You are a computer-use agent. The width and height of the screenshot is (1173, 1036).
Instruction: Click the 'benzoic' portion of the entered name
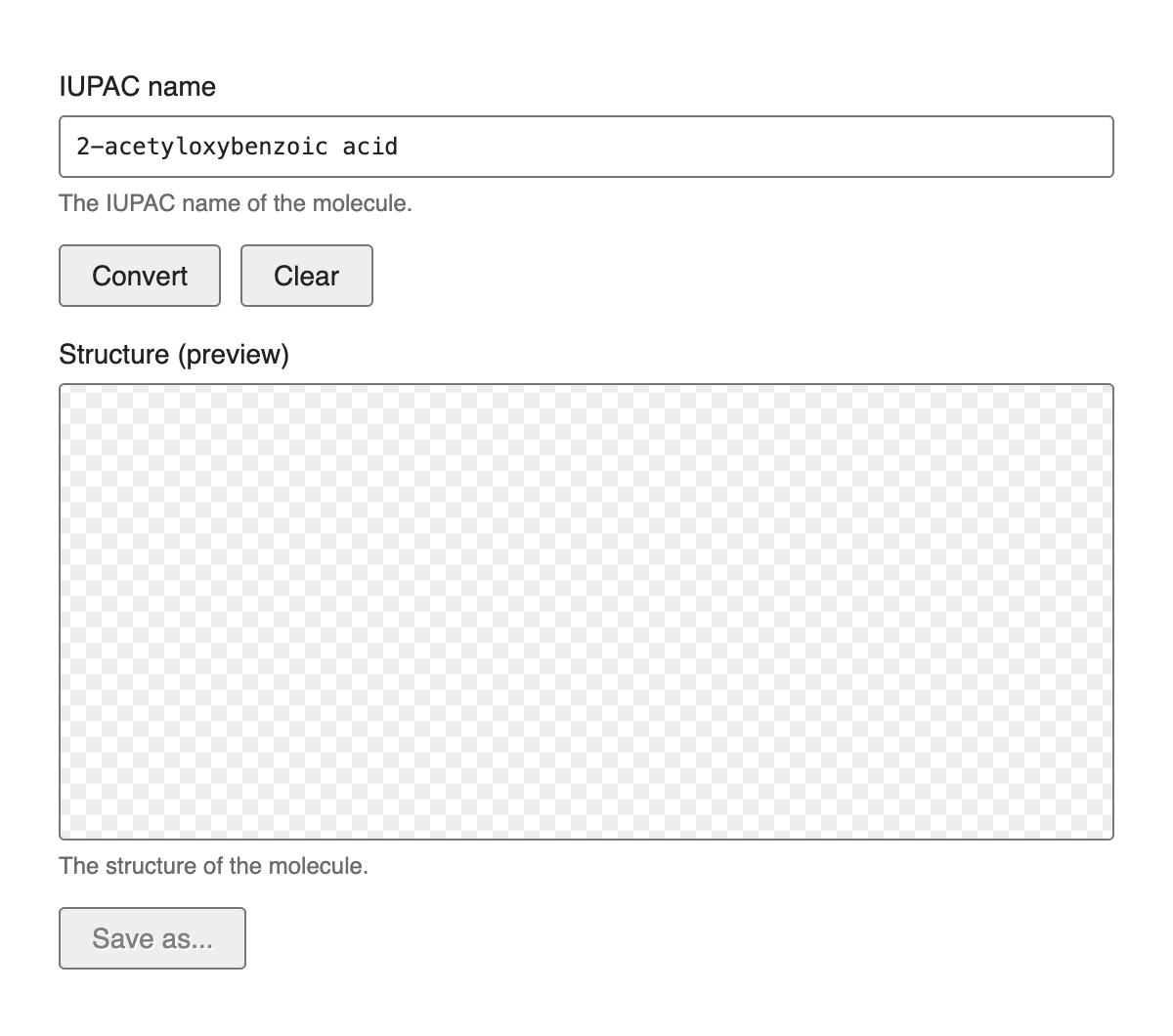pyautogui.click(x=281, y=147)
